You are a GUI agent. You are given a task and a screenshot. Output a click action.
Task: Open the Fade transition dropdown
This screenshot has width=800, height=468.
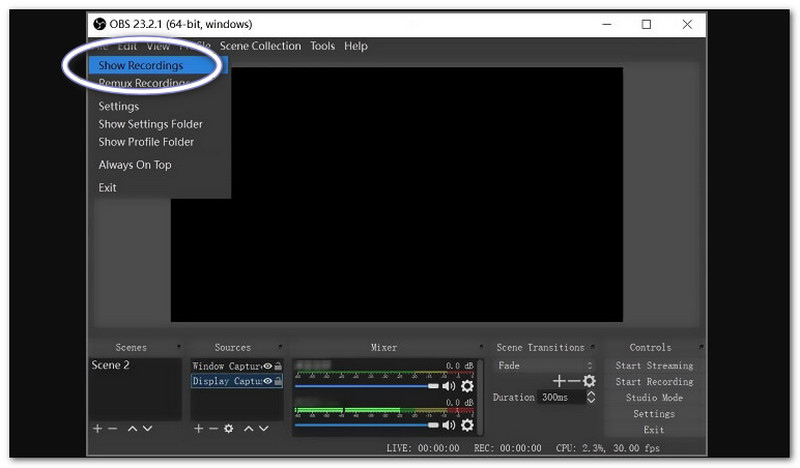click(545, 365)
